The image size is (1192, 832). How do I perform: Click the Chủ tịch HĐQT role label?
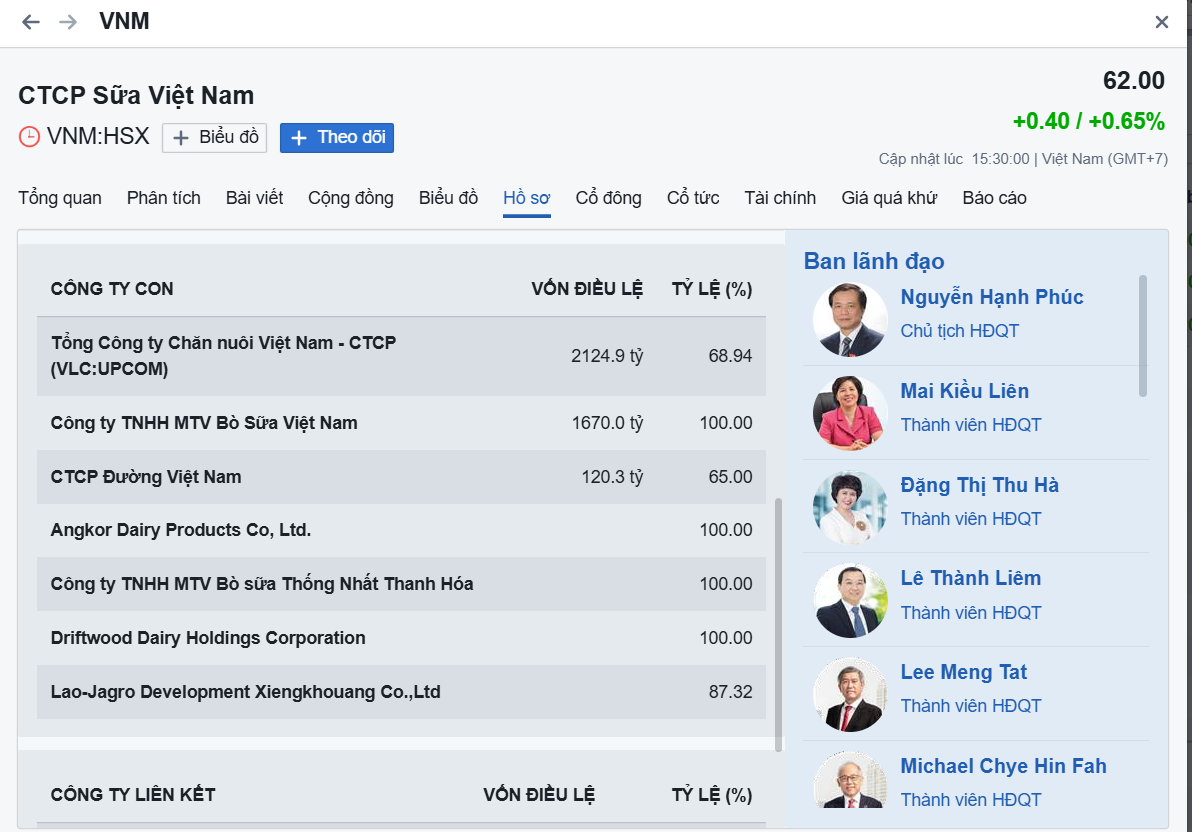click(x=959, y=331)
